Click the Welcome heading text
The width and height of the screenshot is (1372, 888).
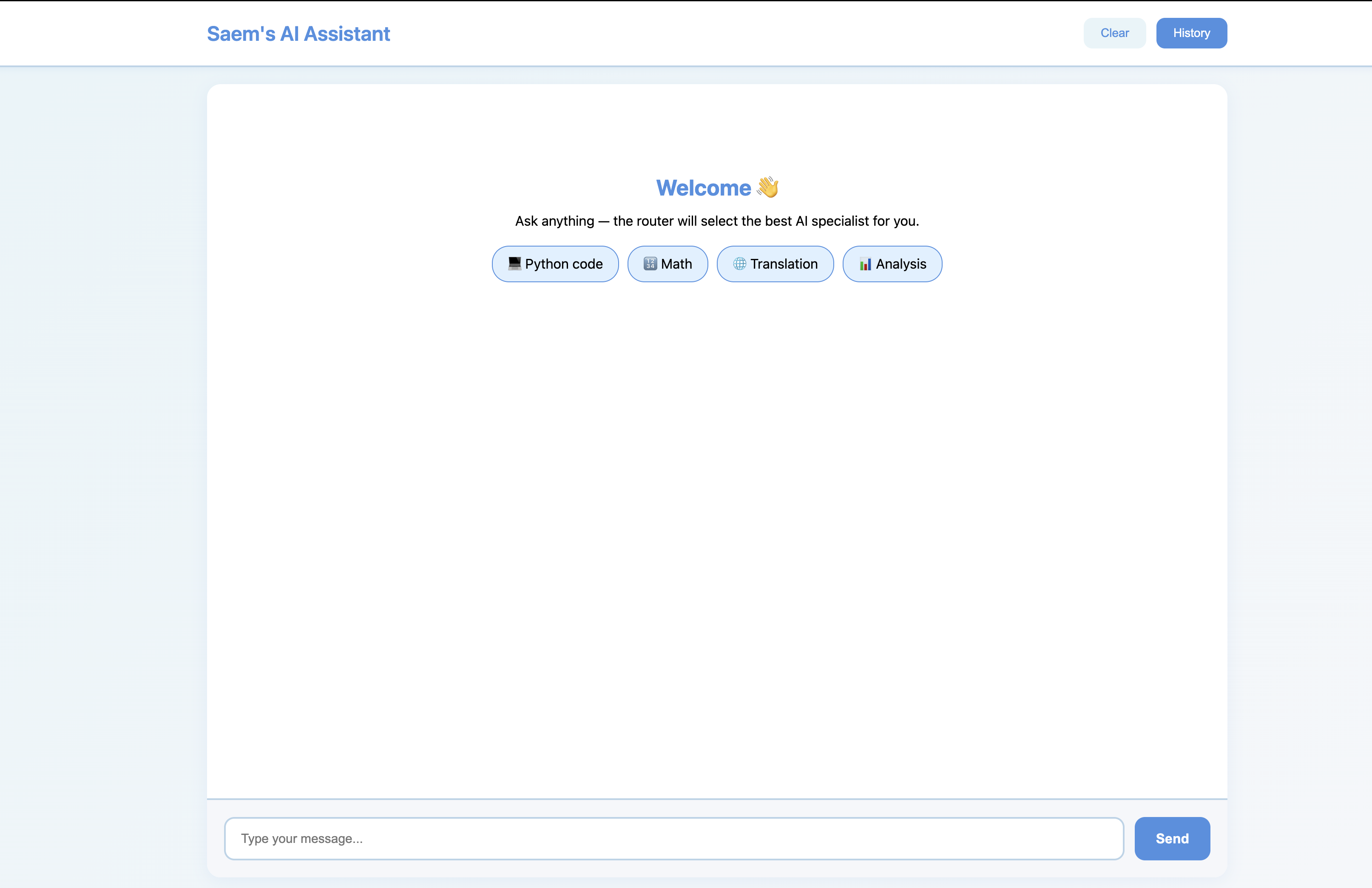point(703,188)
